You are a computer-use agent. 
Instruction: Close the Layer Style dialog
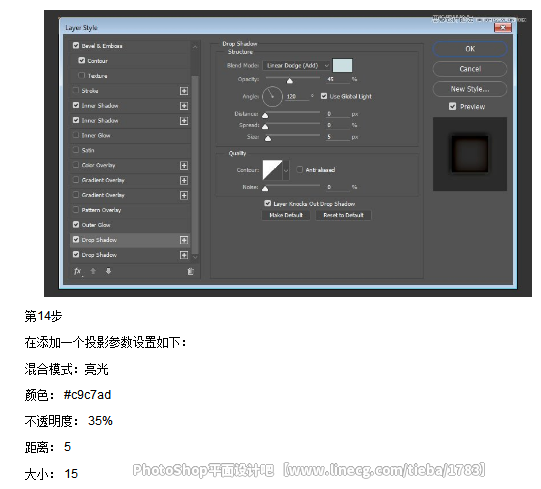pyautogui.click(x=503, y=28)
